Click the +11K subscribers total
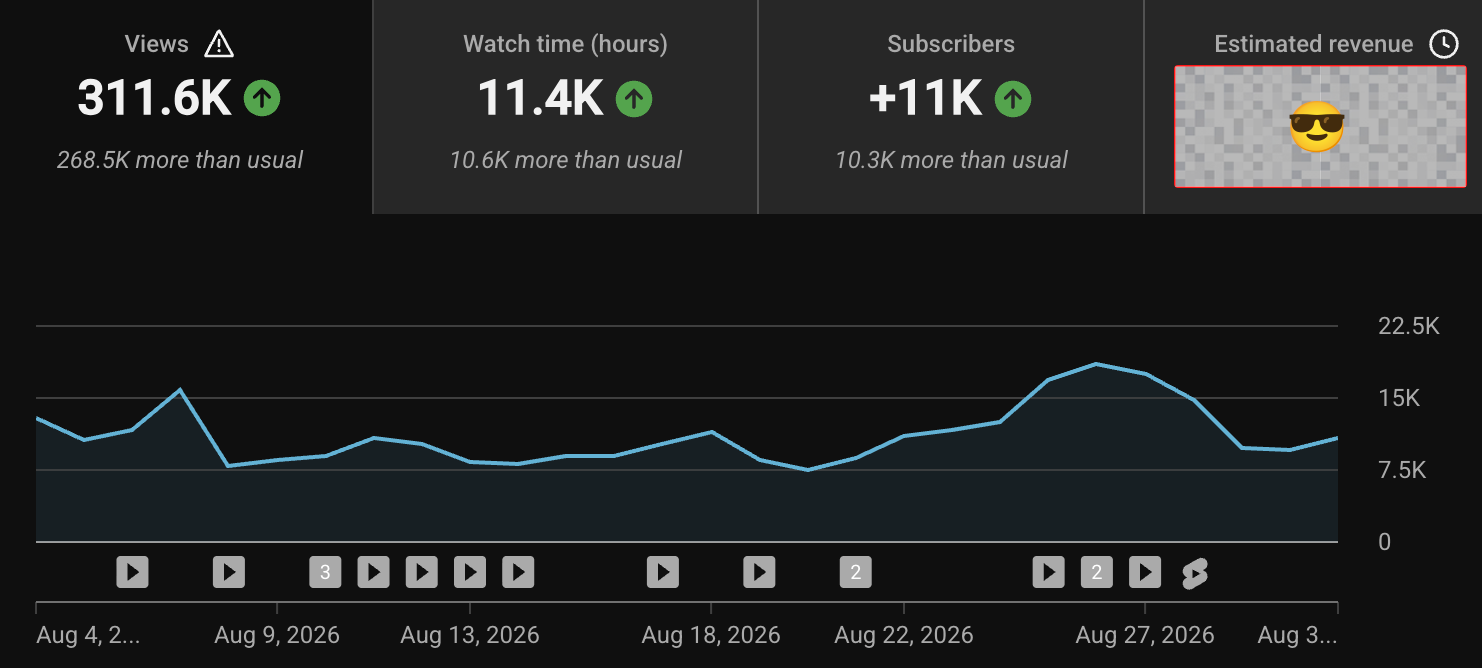 [926, 98]
